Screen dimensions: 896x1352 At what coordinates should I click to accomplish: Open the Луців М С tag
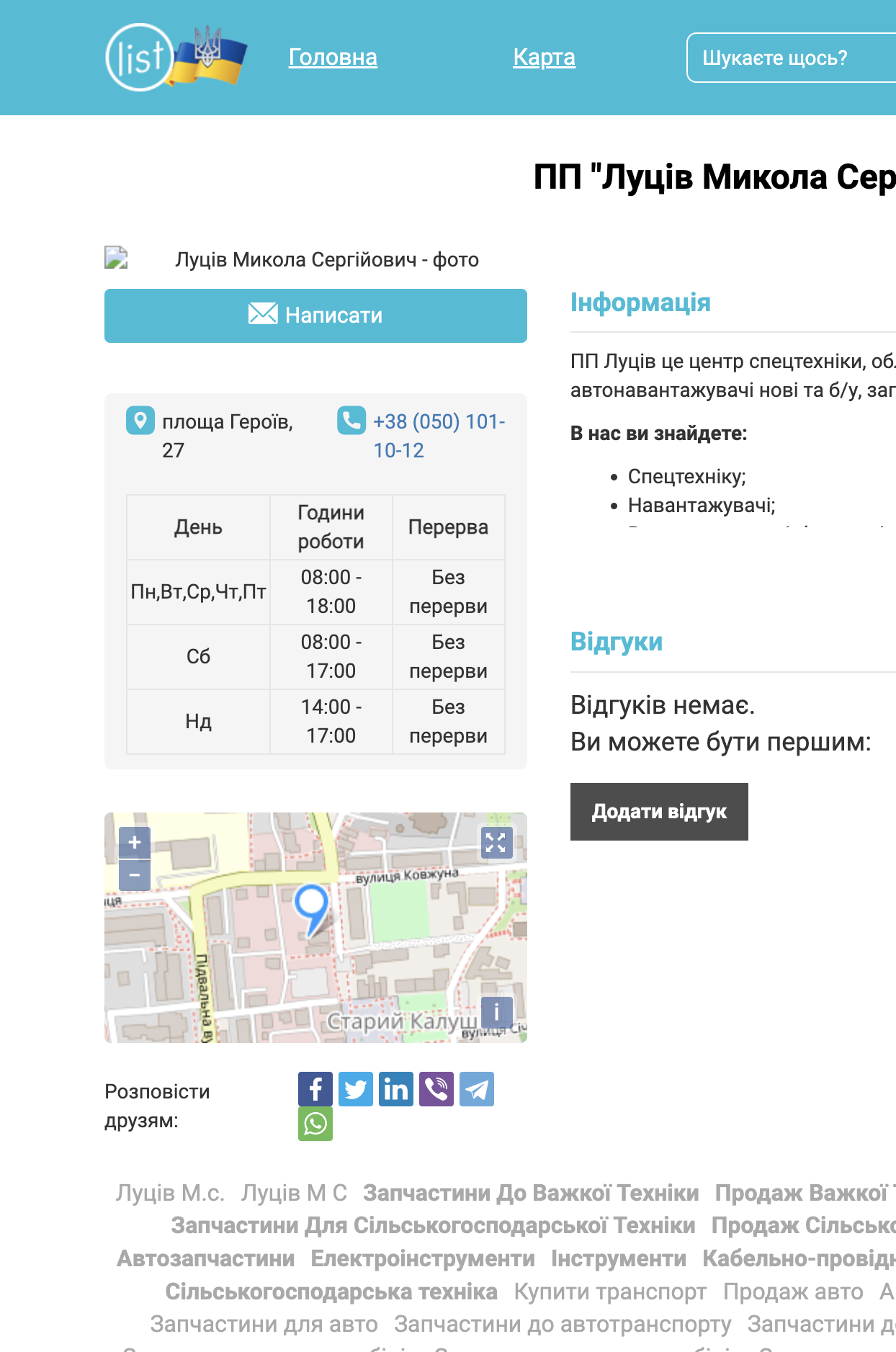point(294,1193)
